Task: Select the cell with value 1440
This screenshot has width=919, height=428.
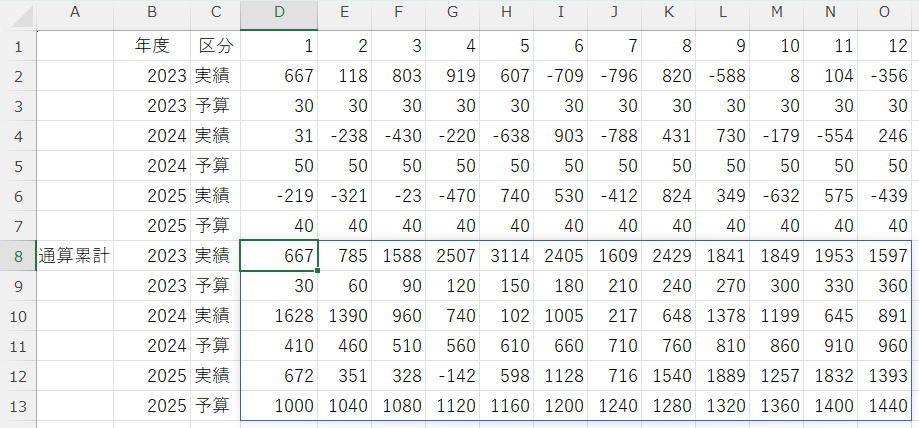Action: [884, 406]
